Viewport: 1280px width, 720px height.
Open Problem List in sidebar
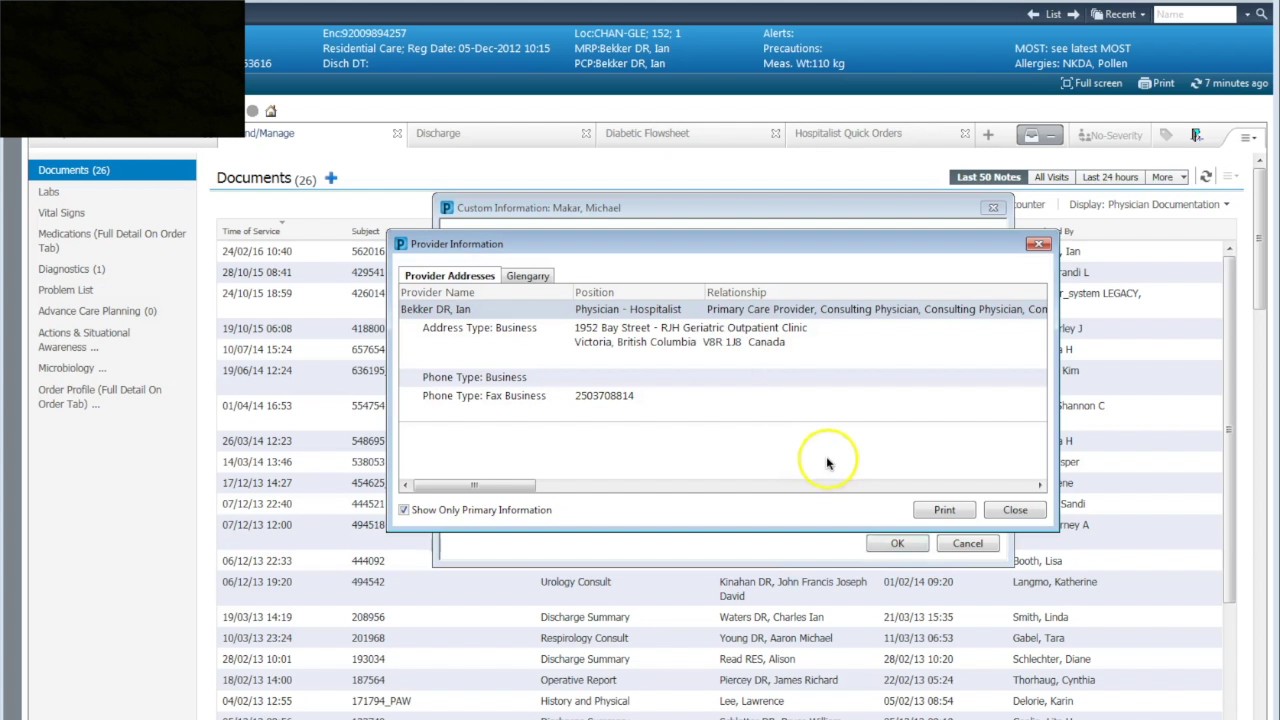point(65,290)
